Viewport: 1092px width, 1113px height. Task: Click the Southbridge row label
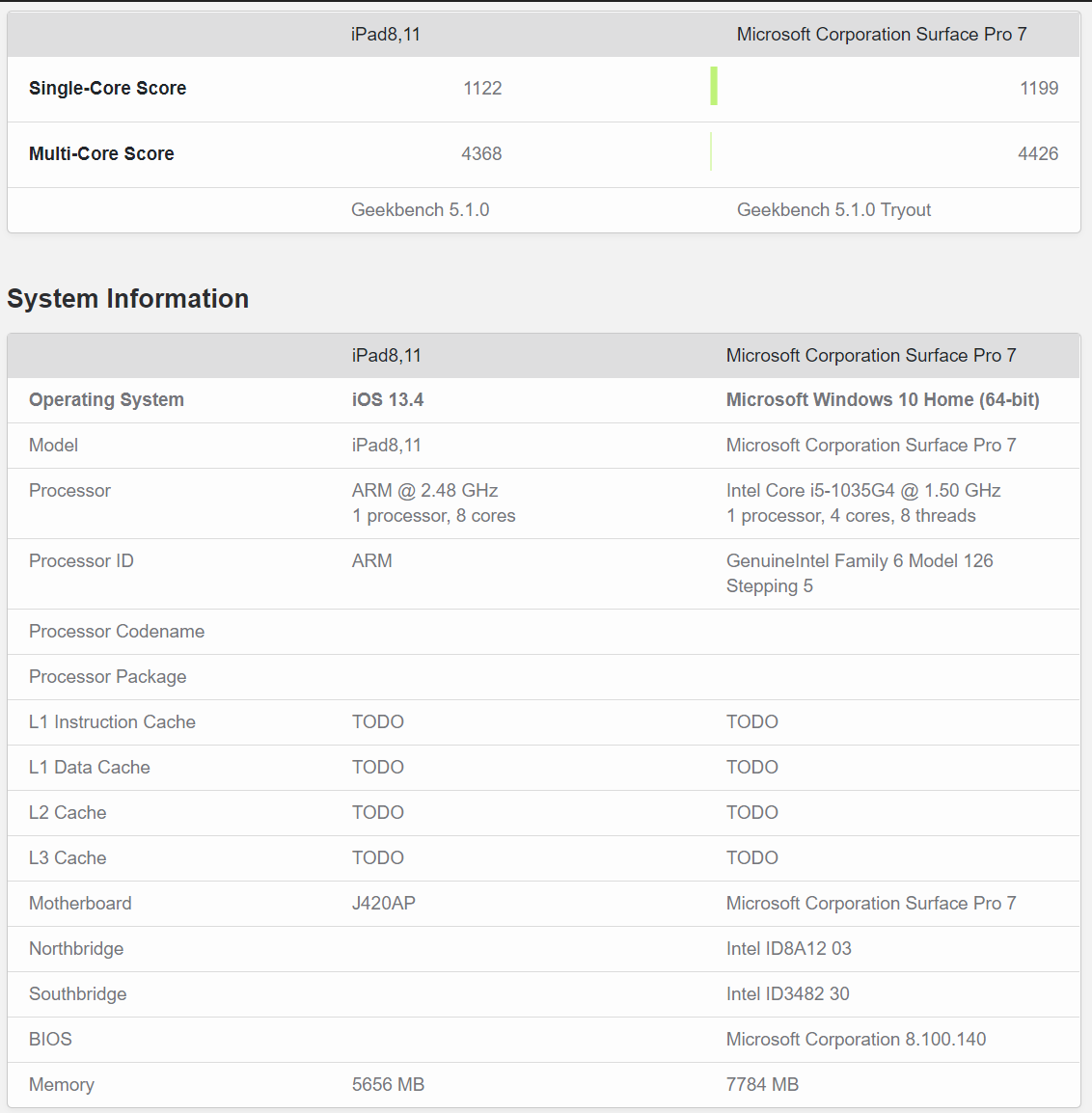click(x=77, y=994)
